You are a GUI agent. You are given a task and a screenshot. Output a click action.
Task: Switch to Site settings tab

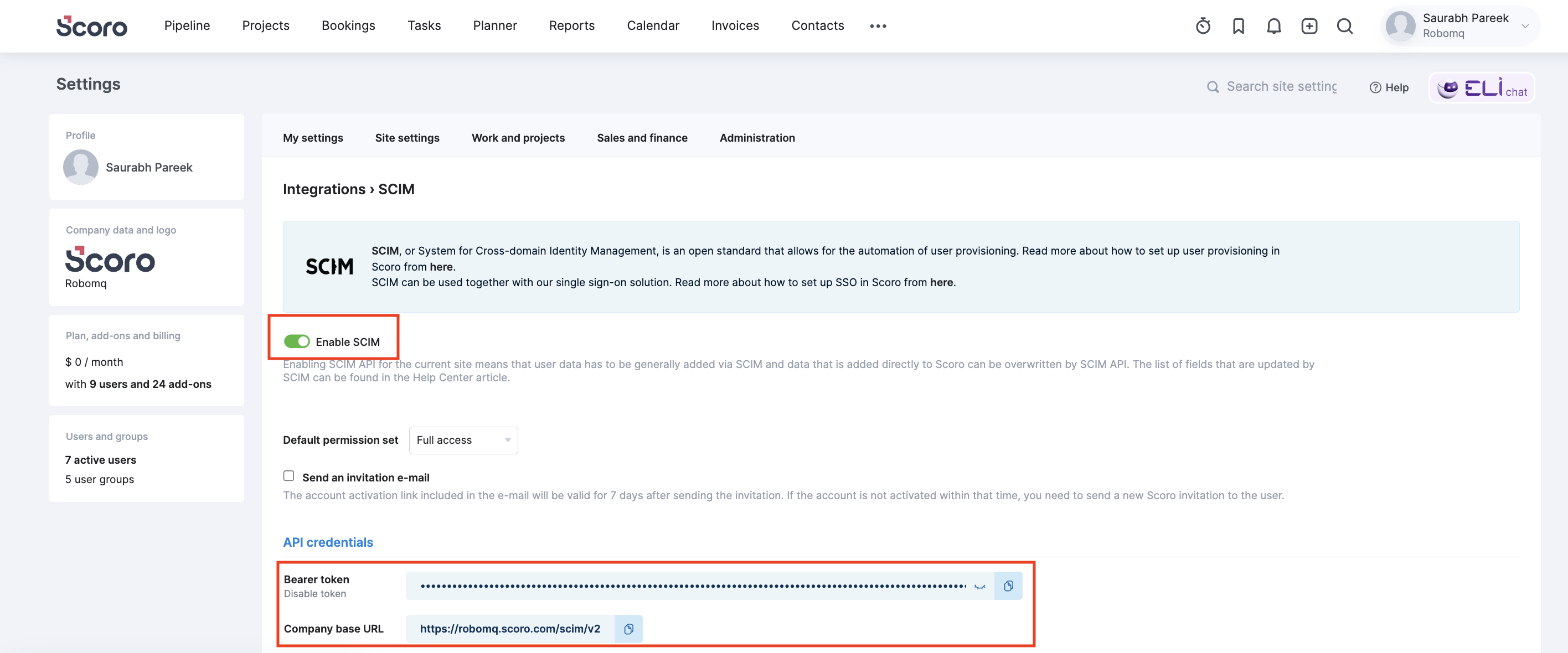[x=406, y=138]
